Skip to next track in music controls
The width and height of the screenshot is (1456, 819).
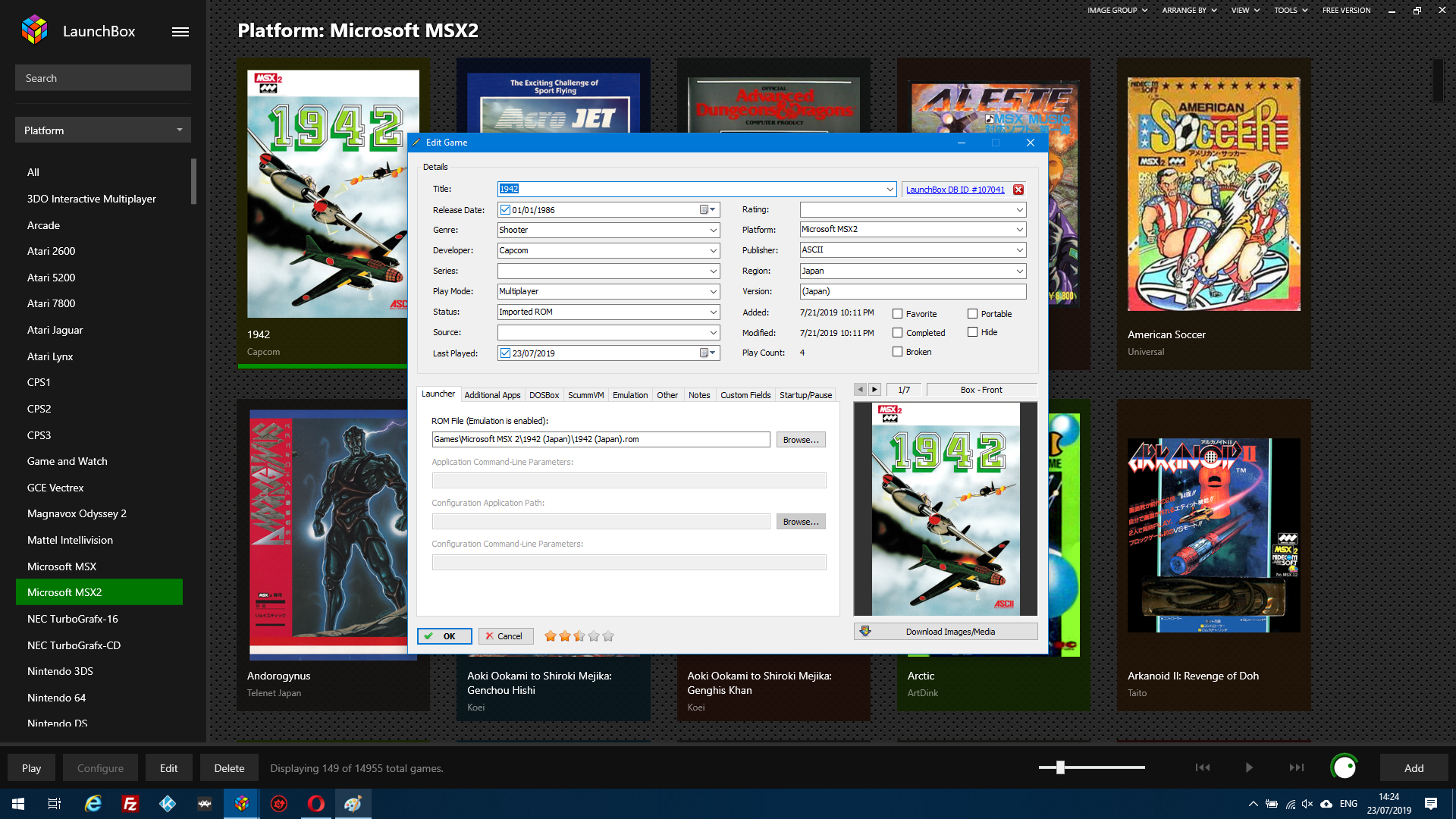pyautogui.click(x=1297, y=767)
